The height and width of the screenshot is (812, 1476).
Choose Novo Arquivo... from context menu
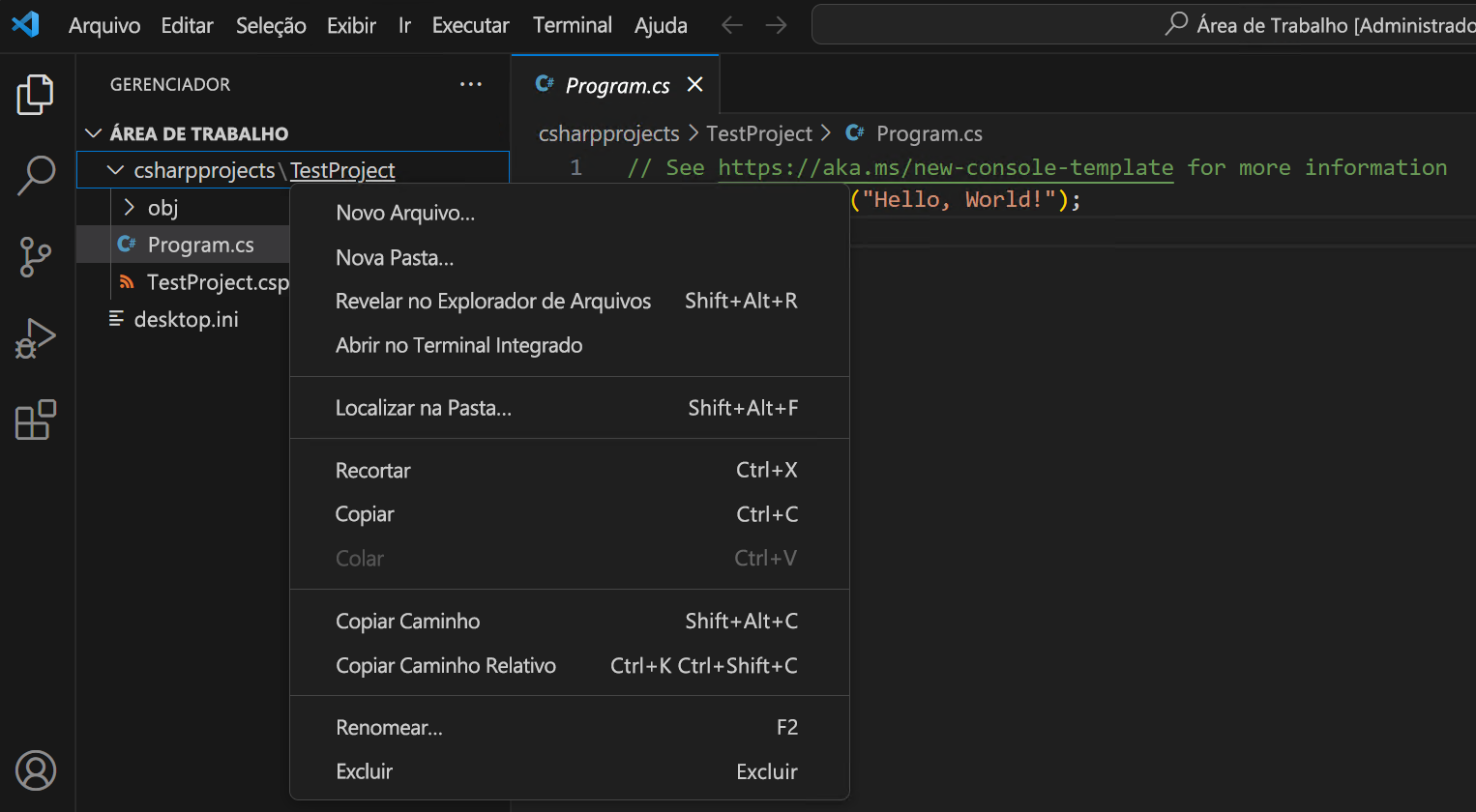[x=570, y=213]
